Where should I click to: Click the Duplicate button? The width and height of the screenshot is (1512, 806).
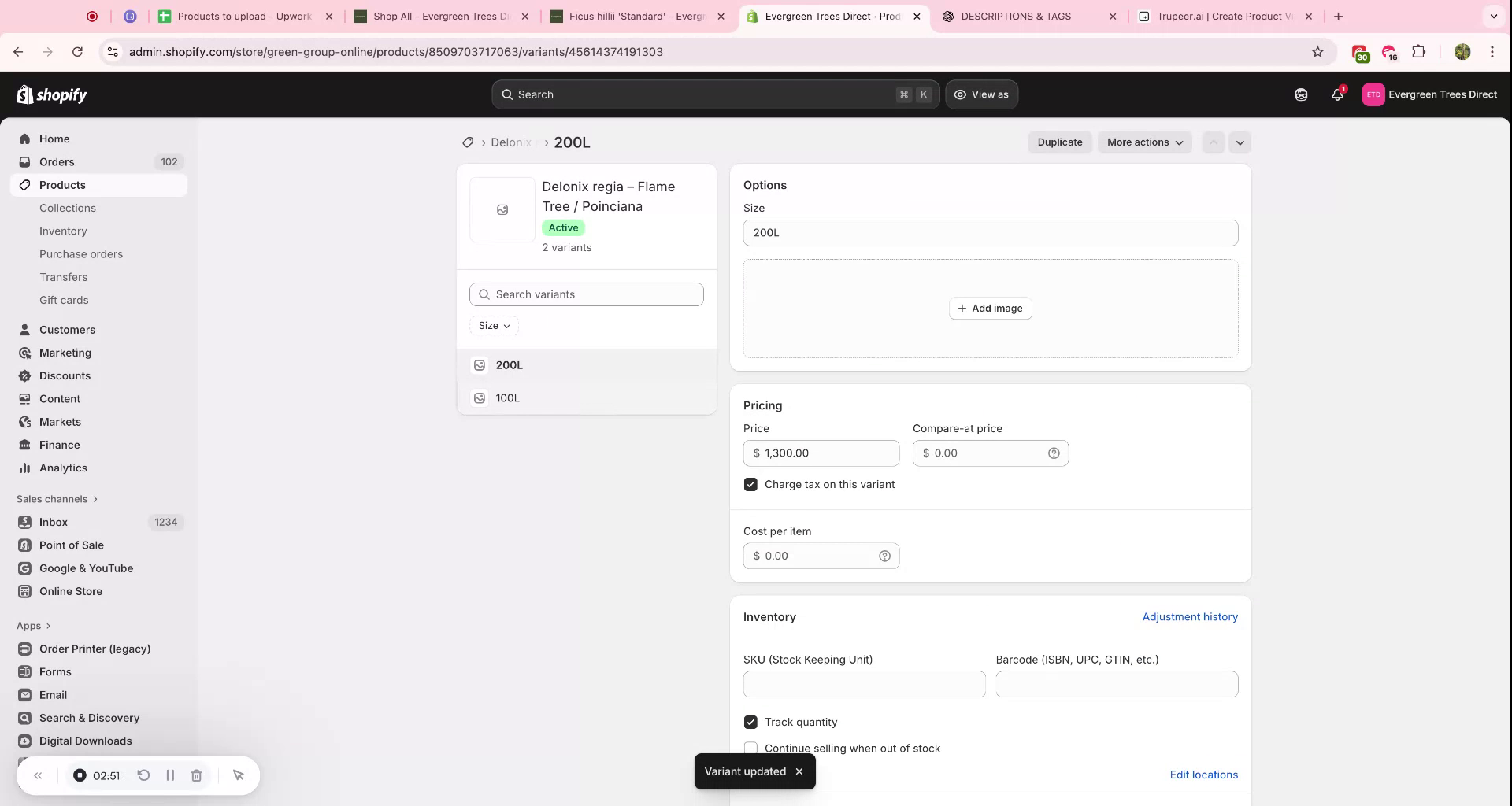pyautogui.click(x=1059, y=142)
